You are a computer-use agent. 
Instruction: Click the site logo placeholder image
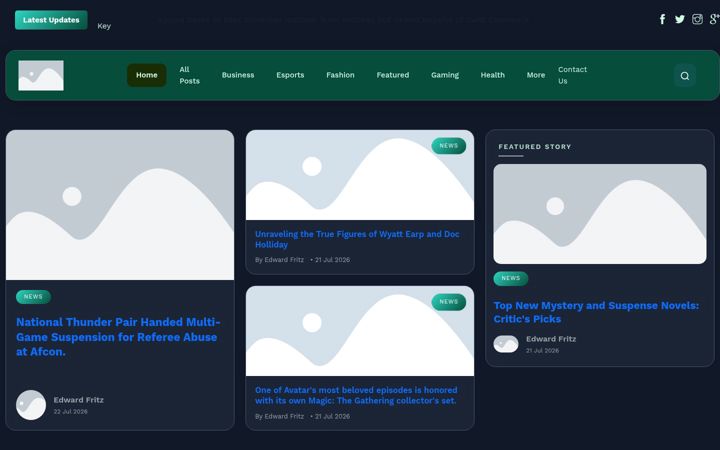[x=41, y=75]
